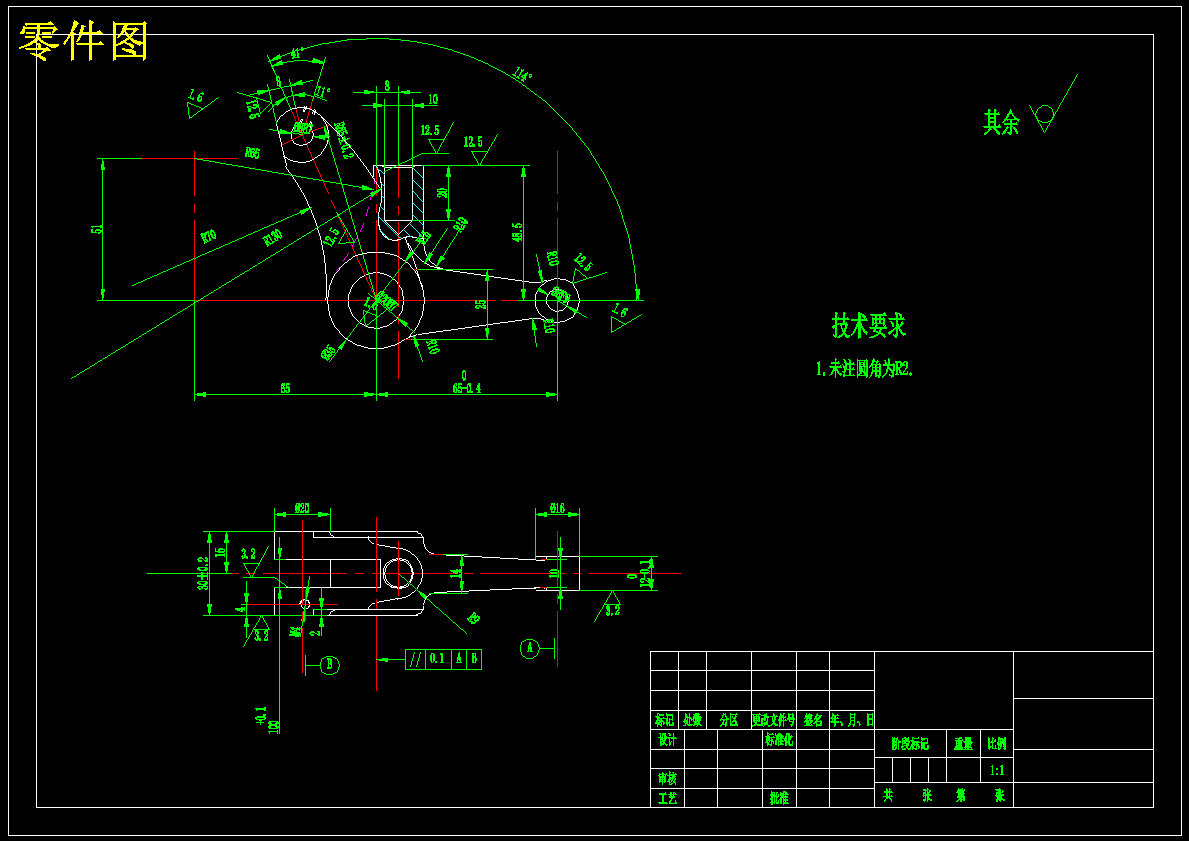The image size is (1189, 841).
Task: Select the Φ35 diameter dimension text
Action: 329,353
